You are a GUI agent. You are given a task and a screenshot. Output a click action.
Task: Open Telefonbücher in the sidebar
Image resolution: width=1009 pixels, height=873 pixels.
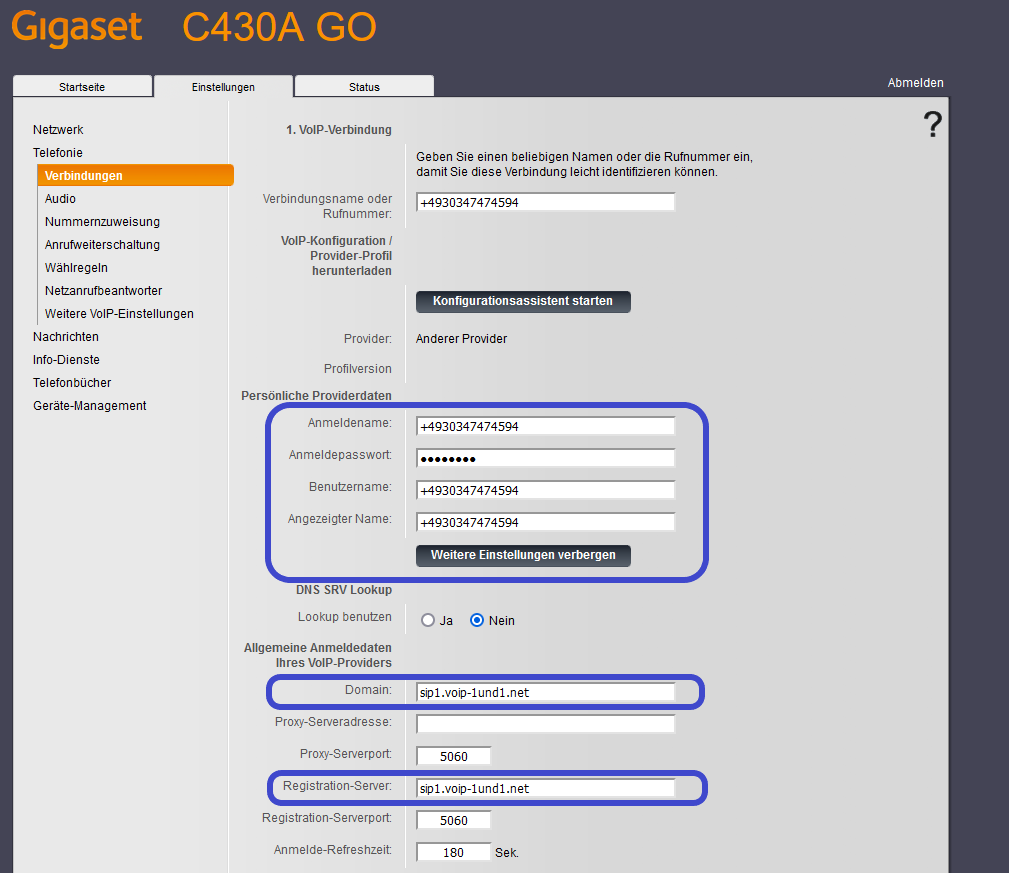(x=72, y=383)
